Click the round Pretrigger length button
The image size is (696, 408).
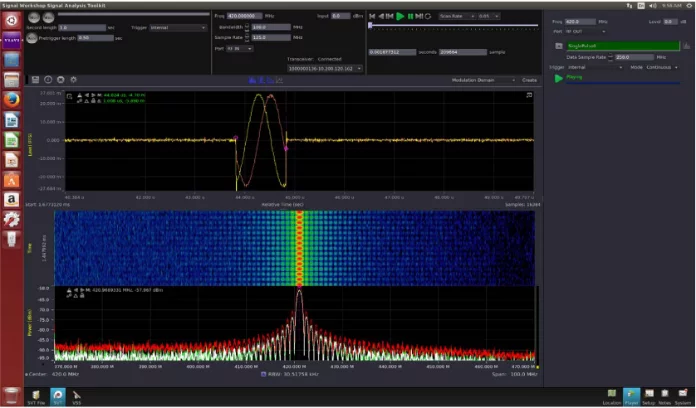point(32,38)
